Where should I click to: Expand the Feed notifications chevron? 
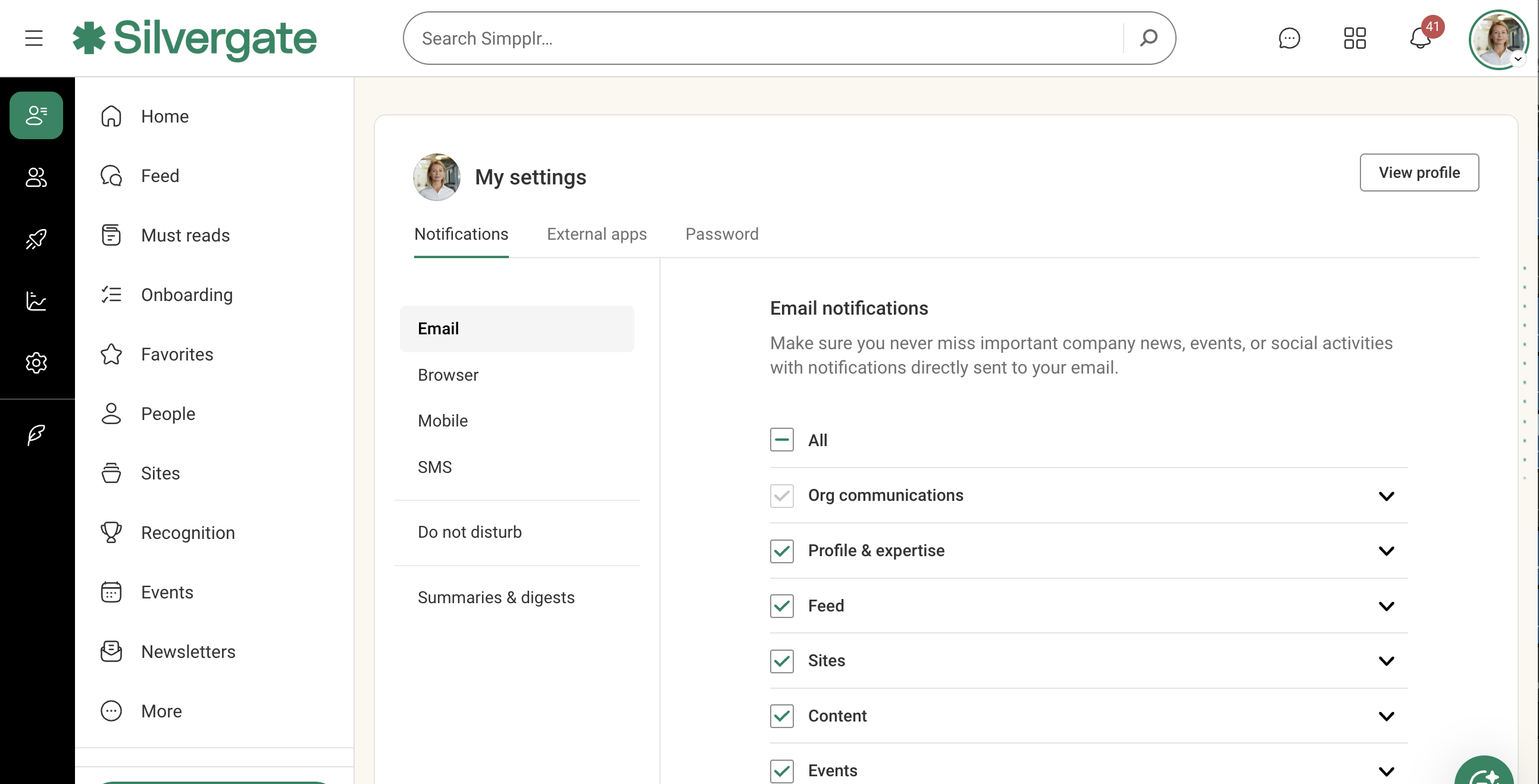1386,606
